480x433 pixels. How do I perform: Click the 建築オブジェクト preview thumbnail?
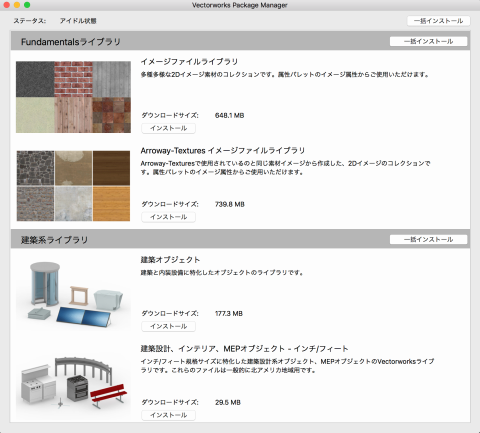pos(73,295)
